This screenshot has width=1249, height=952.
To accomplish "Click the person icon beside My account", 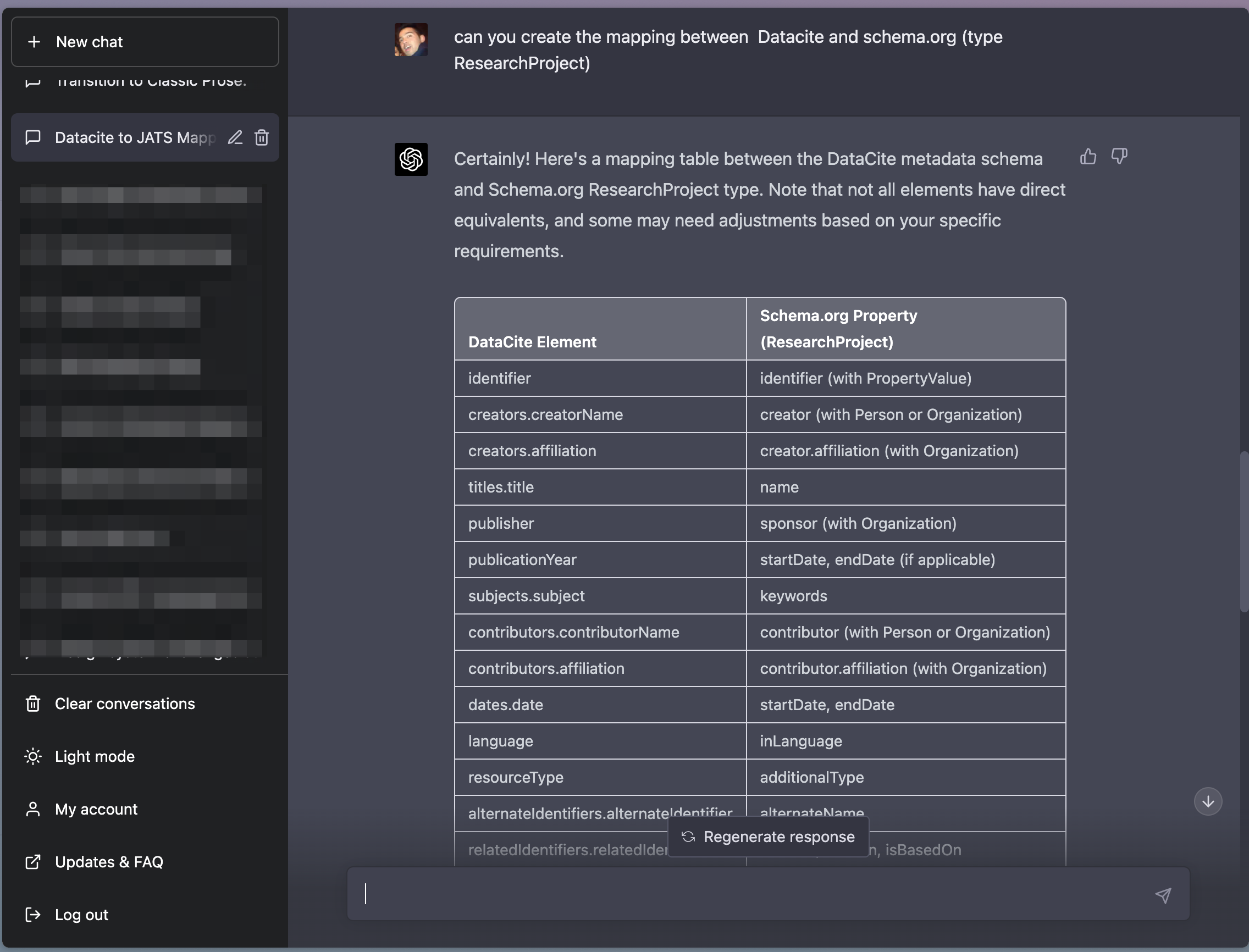I will 33,809.
